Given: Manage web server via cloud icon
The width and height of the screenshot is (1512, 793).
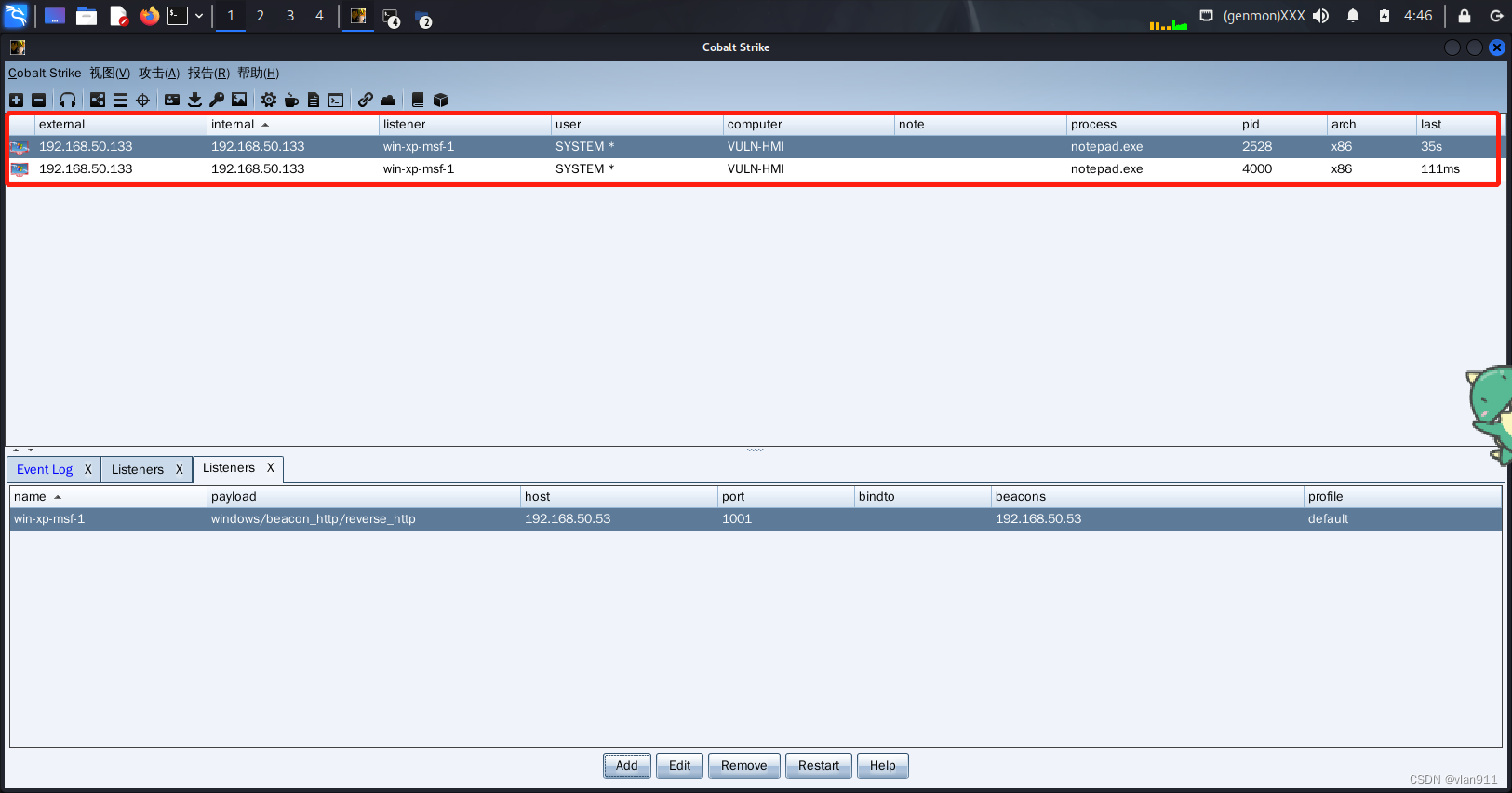Looking at the screenshot, I should click(x=388, y=100).
